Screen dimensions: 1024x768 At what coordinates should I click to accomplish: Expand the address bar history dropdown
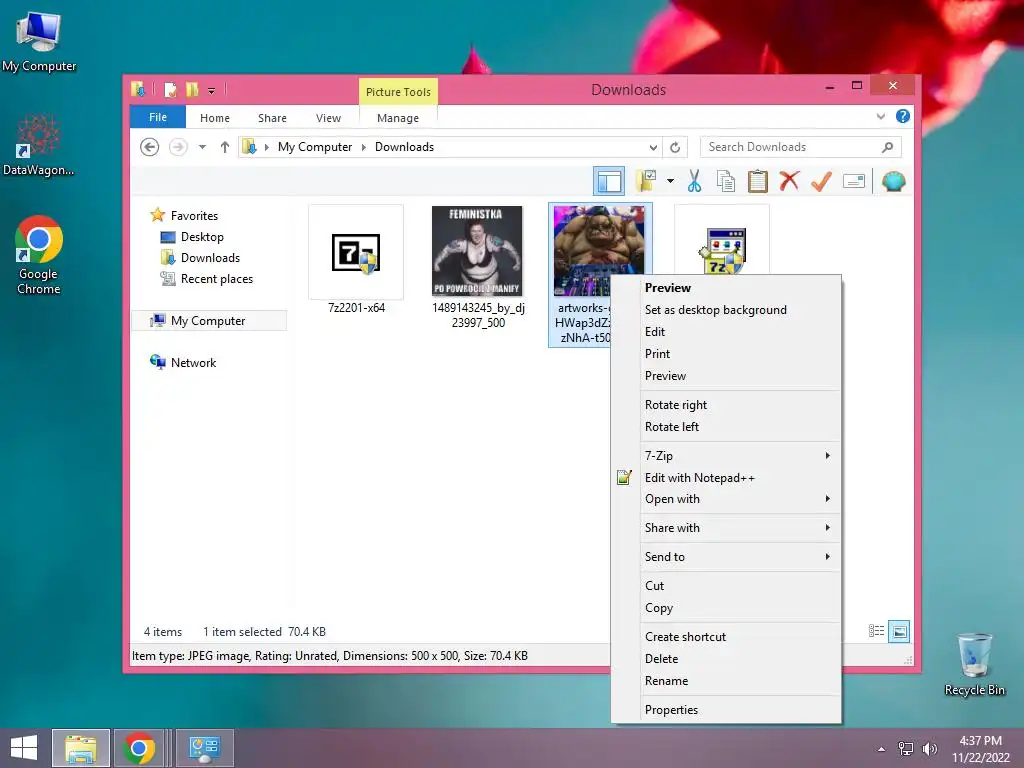(653, 147)
